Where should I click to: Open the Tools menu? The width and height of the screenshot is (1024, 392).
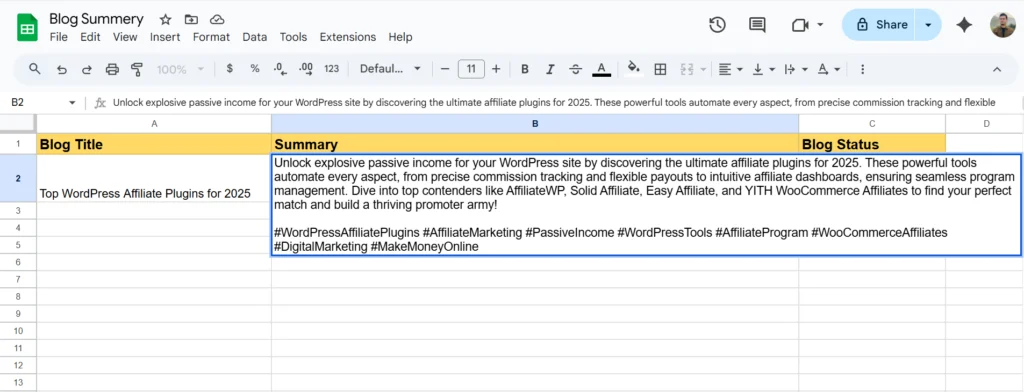[293, 37]
